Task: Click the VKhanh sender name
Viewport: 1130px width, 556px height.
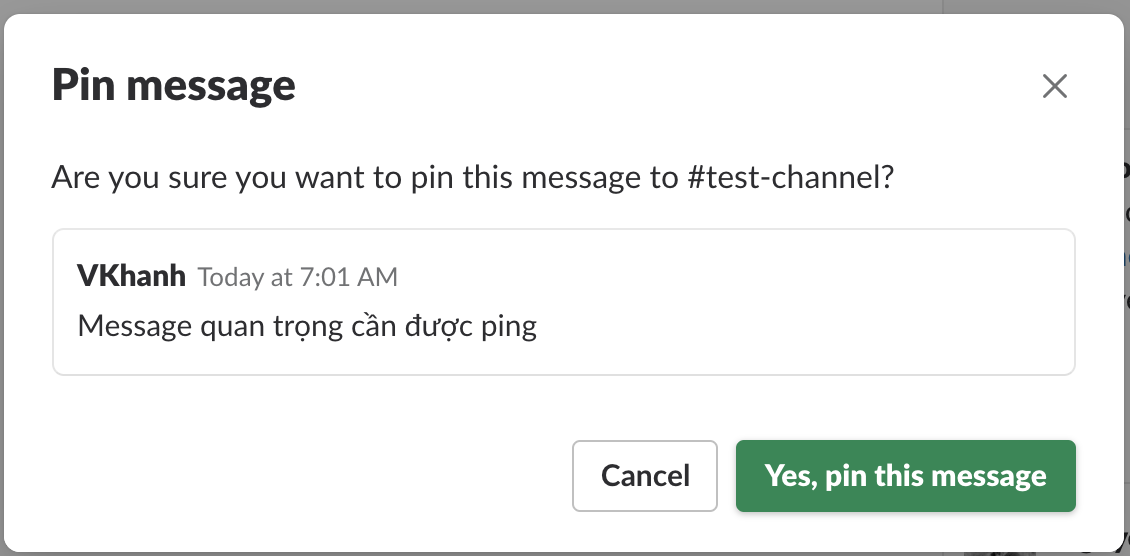Action: click(x=131, y=276)
